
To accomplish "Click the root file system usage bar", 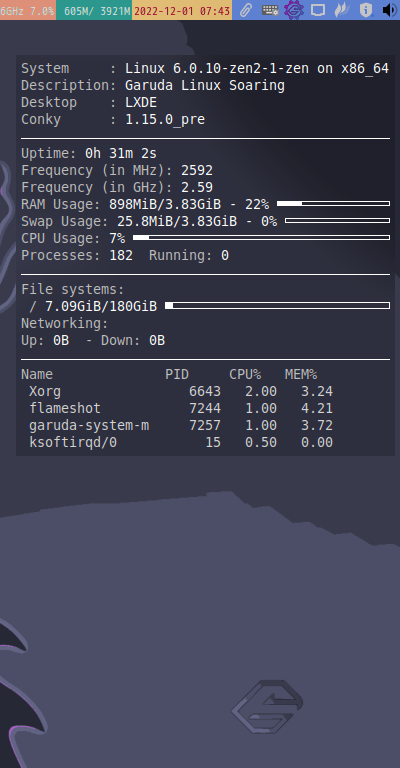I will [277, 306].
